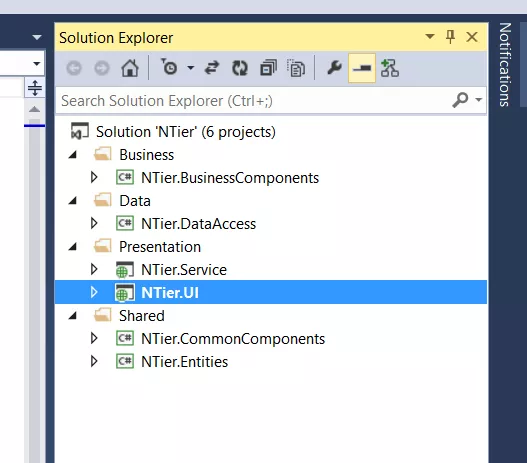Select the Business folder
Image resolution: width=527 pixels, height=463 pixels.
coord(147,155)
